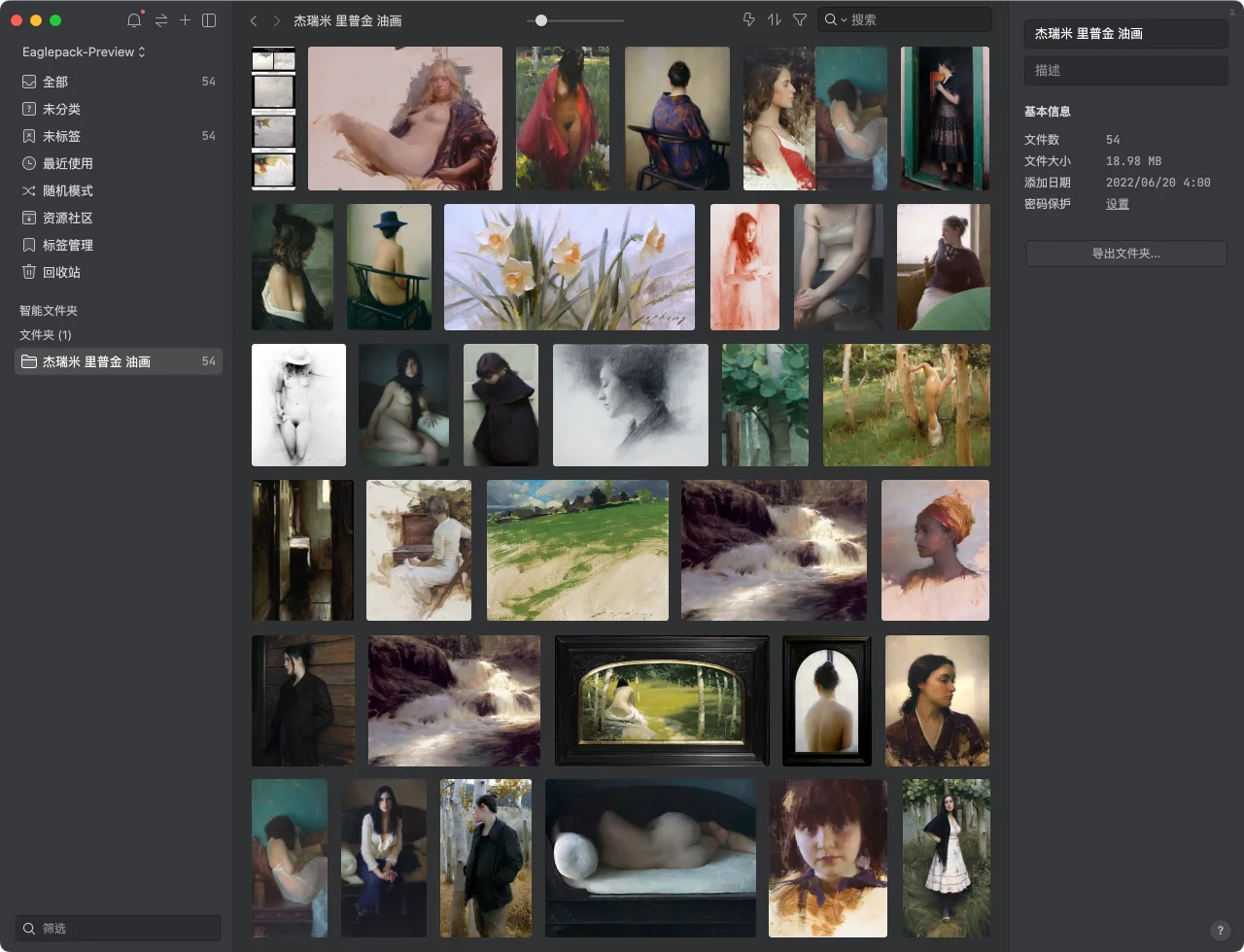The height and width of the screenshot is (952, 1244).
Task: Select the black jacket among birches thumbnail
Action: tap(486, 858)
